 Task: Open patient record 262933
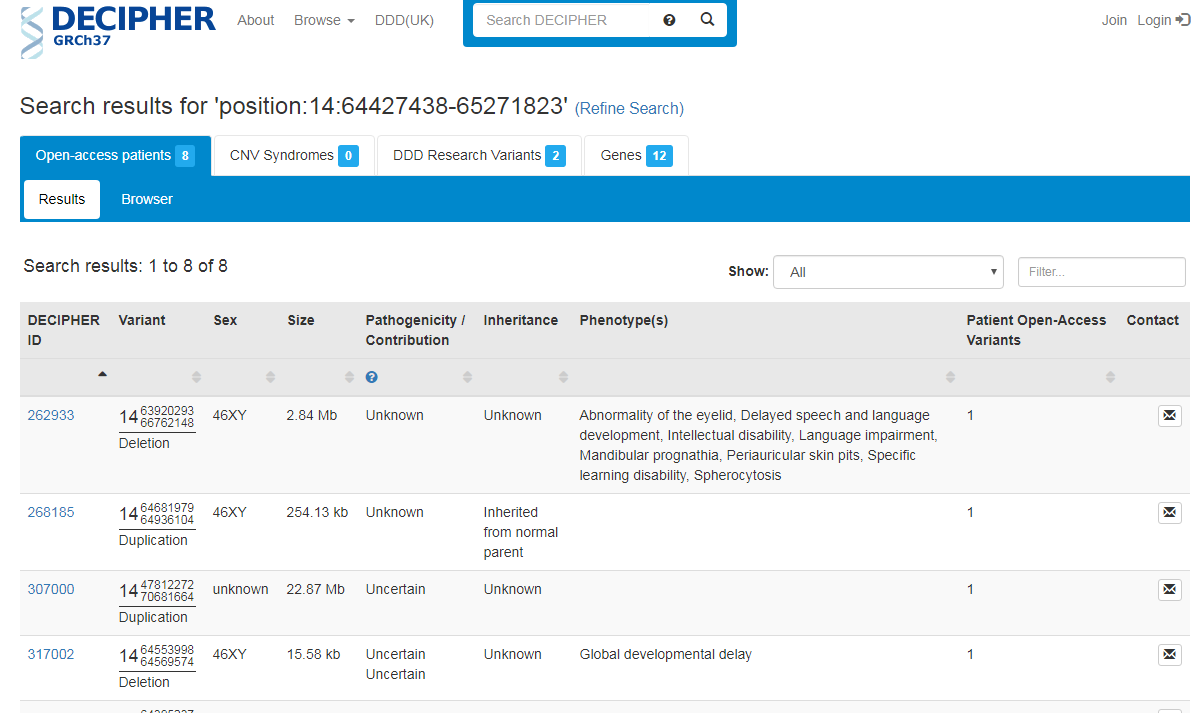pyautogui.click(x=51, y=415)
